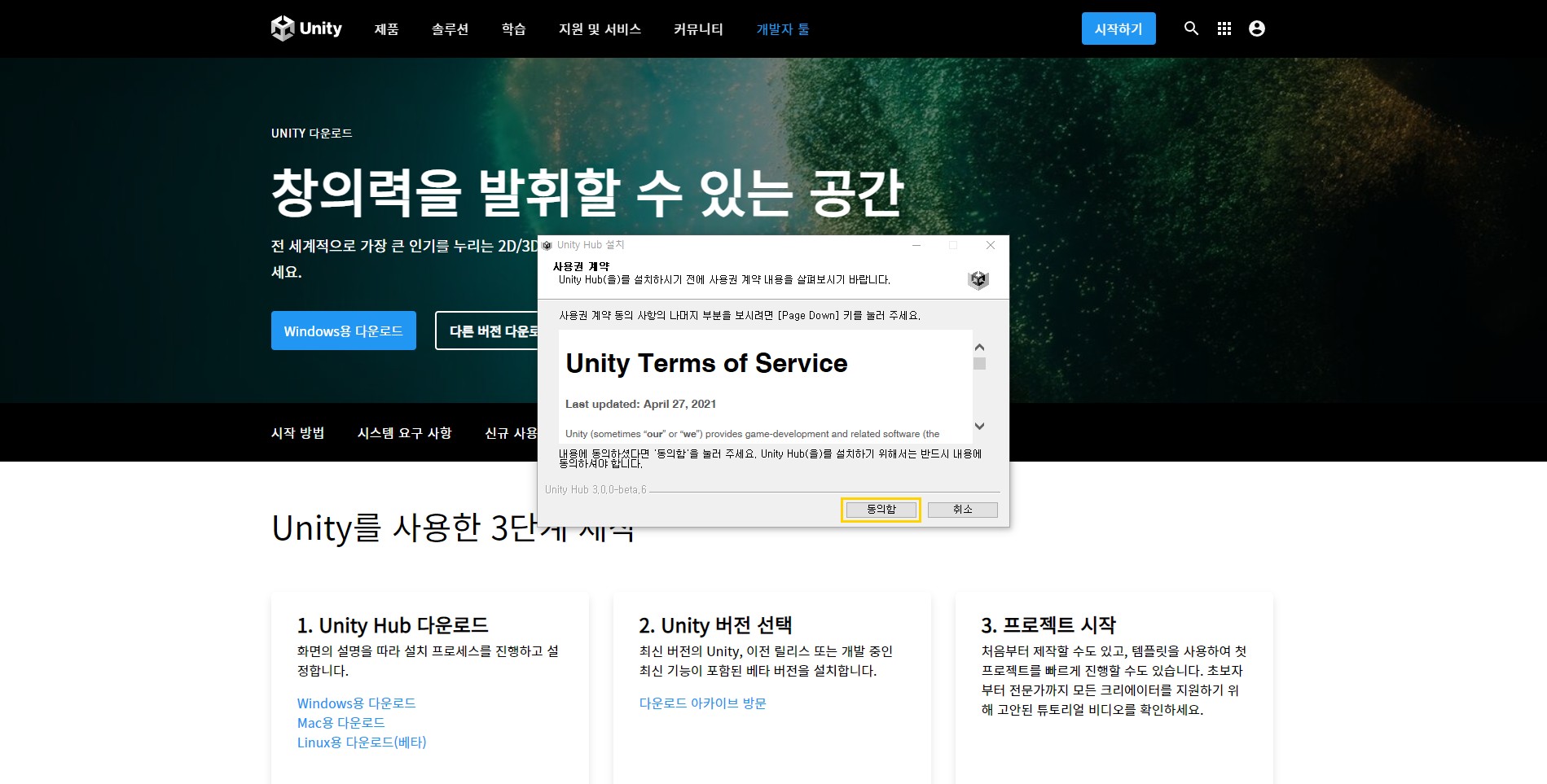This screenshot has width=1547, height=784.
Task: Open the 솔루션 menu
Action: click(x=450, y=29)
